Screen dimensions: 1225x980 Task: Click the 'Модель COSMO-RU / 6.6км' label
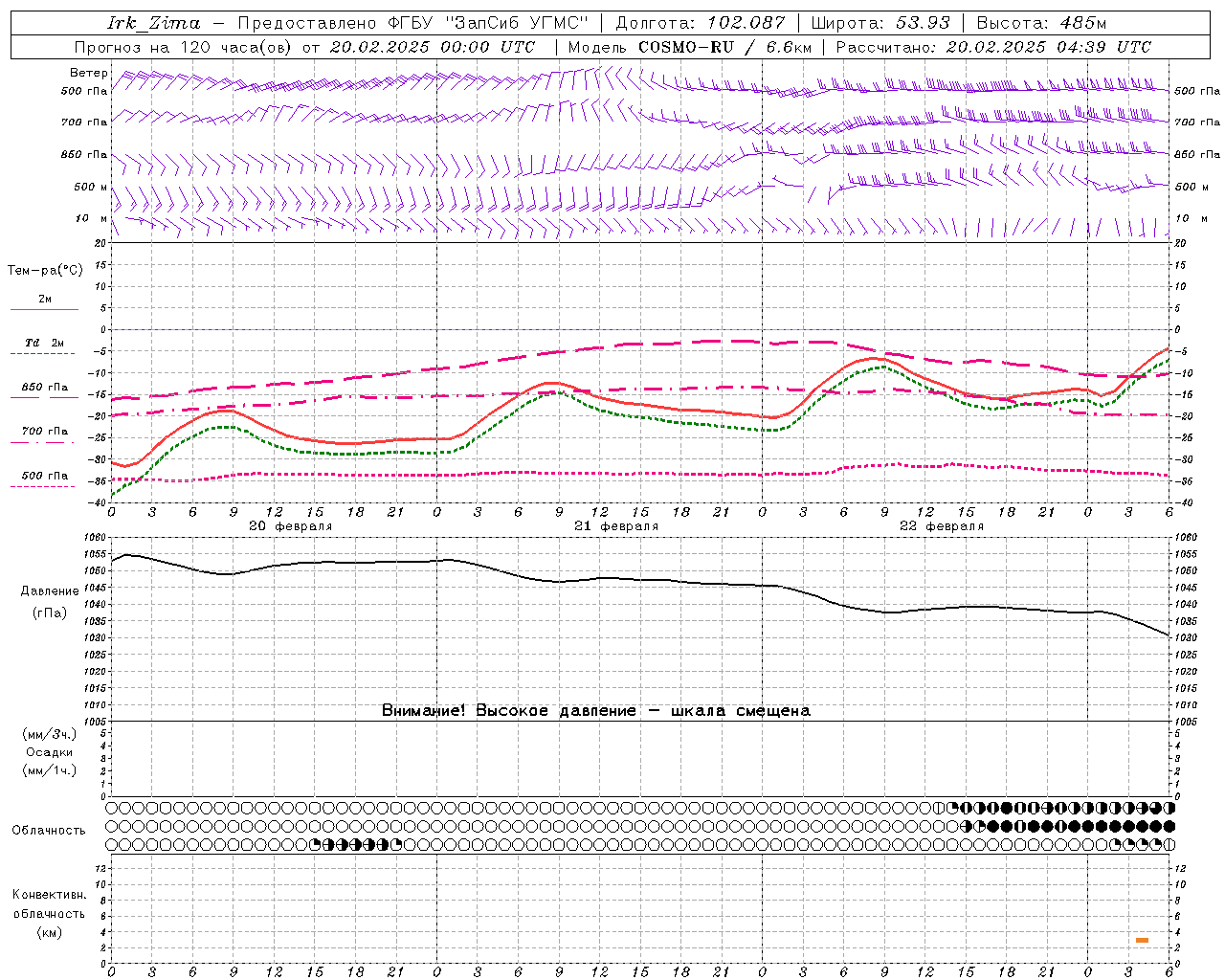point(690,47)
